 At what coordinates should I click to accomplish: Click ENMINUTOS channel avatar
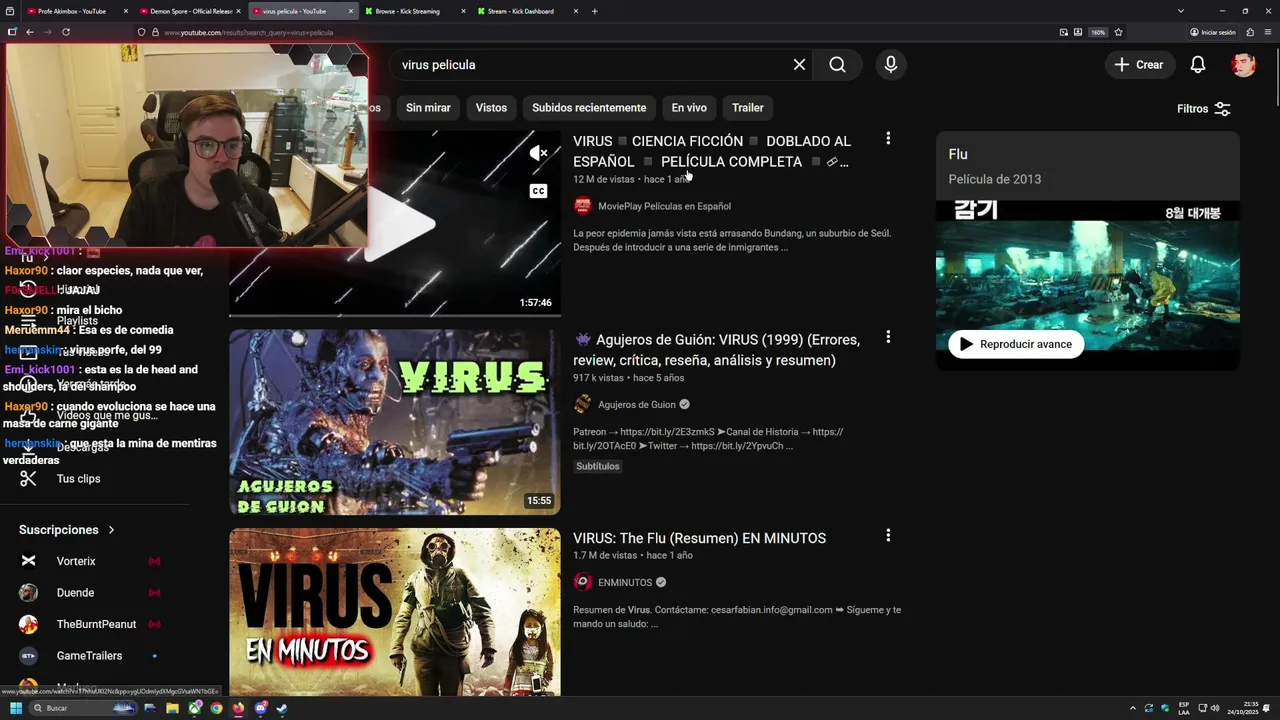tap(582, 582)
